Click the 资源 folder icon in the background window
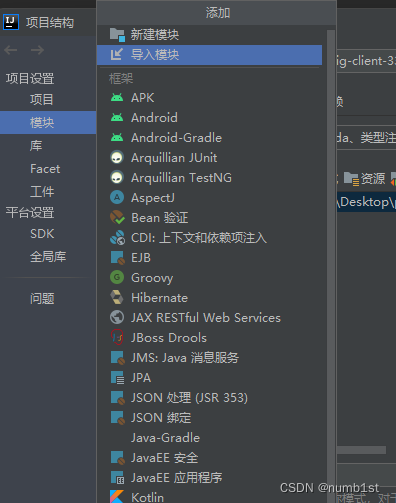Image resolution: width=396 pixels, height=503 pixels. click(351, 179)
